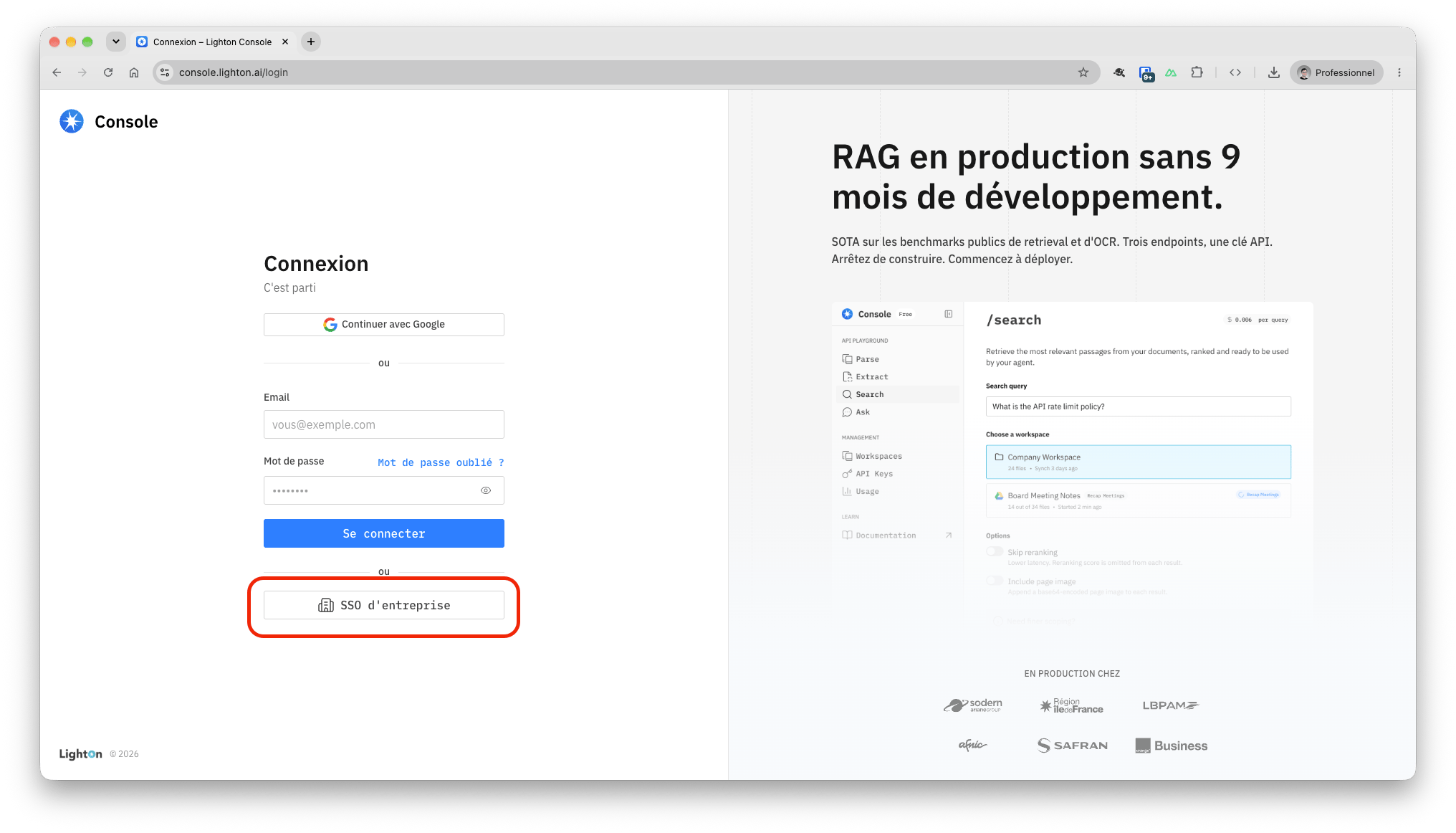Open a new browser tab
Viewport: 1456px width, 833px height.
[x=311, y=42]
